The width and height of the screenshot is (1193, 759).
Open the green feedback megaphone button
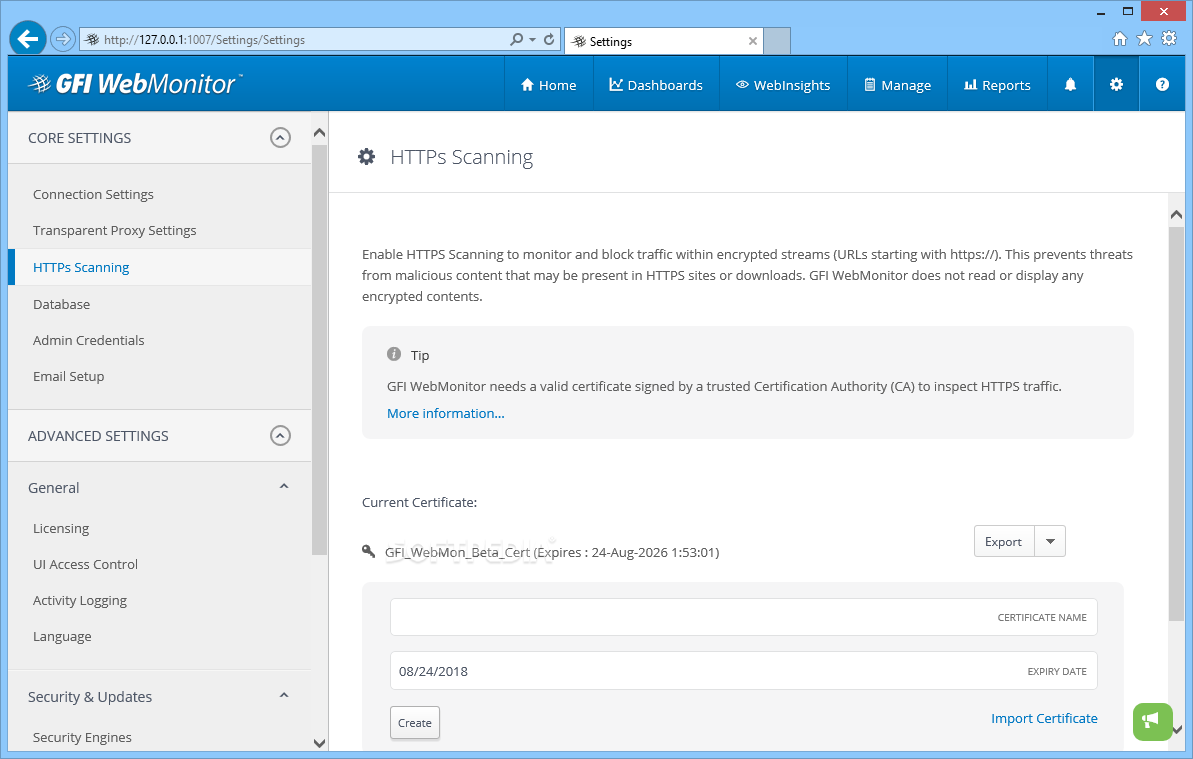(1153, 721)
